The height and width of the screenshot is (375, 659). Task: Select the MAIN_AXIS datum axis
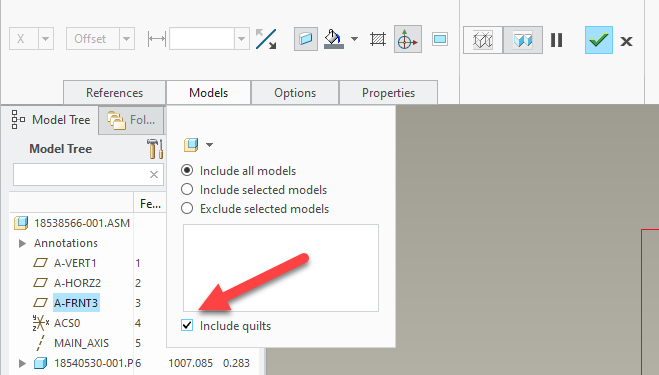(82, 343)
